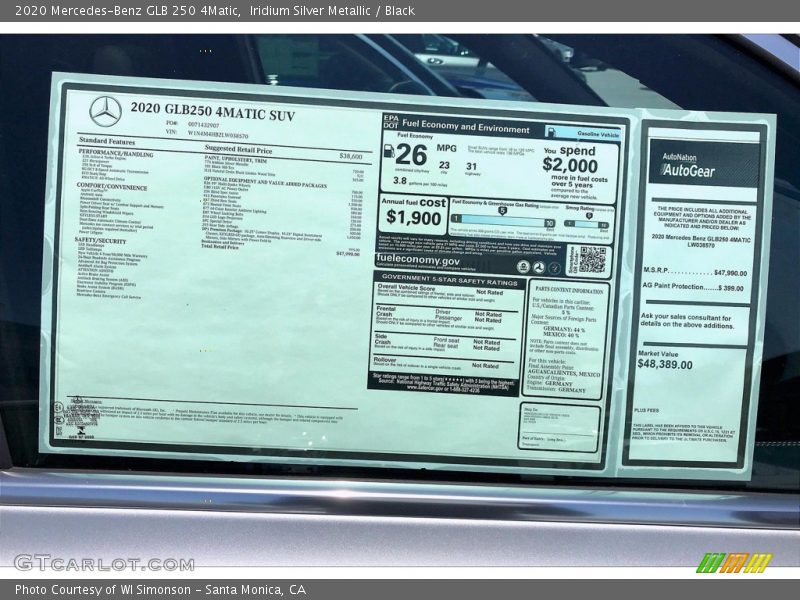Click the 'PERFORMANCE/HANDLING' section heading
Screen dimensions: 800x600
[x=115, y=153]
